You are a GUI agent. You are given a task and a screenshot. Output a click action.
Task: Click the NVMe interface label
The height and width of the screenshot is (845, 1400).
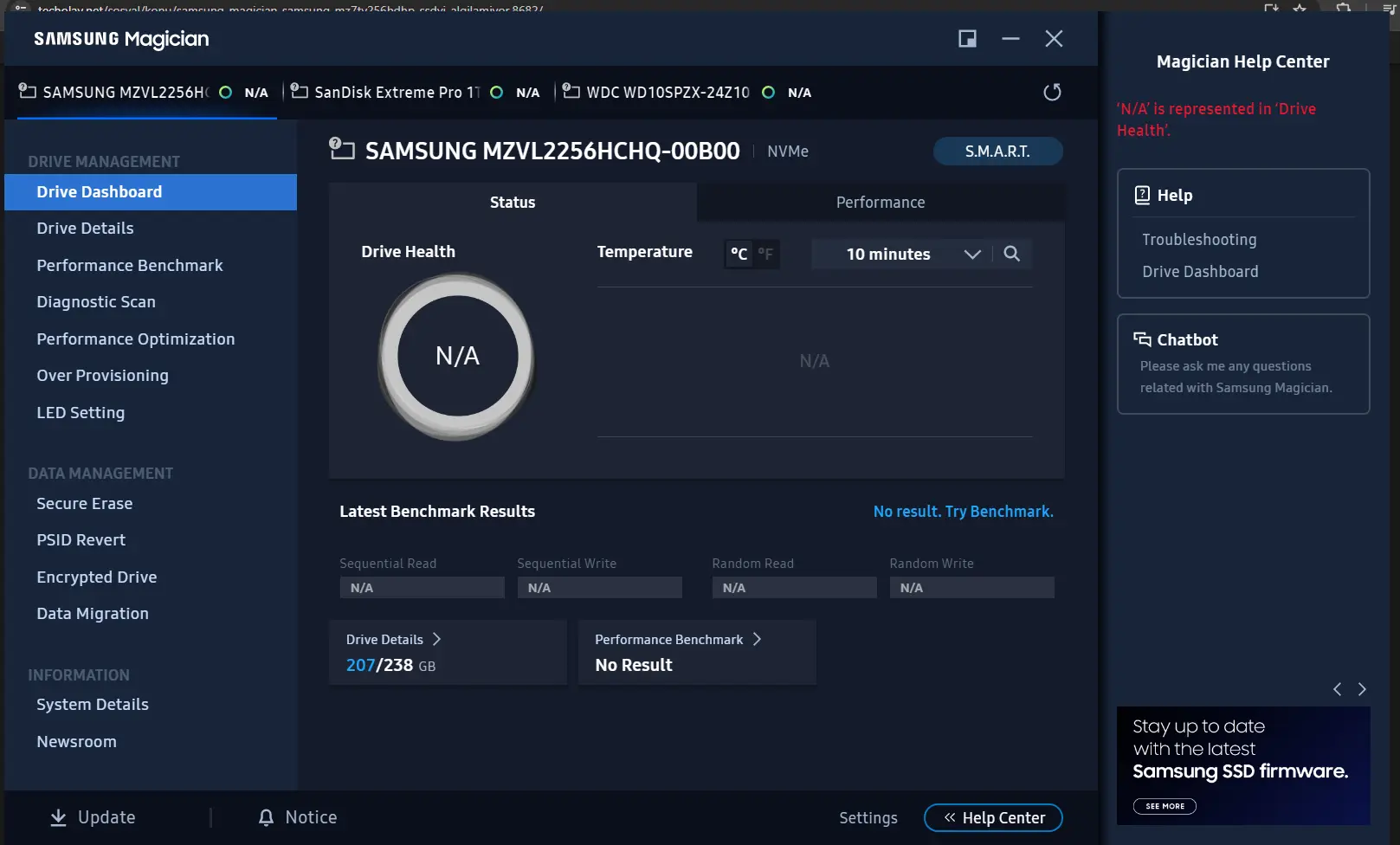(788, 152)
